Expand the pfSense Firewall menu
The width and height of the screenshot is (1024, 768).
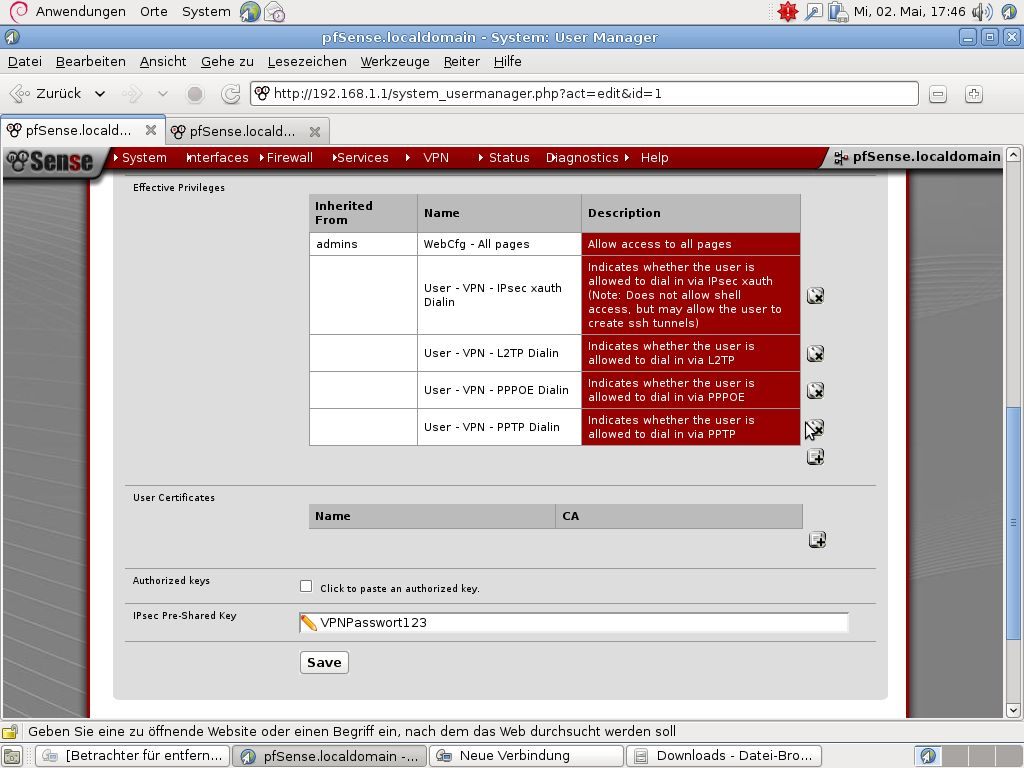click(286, 157)
